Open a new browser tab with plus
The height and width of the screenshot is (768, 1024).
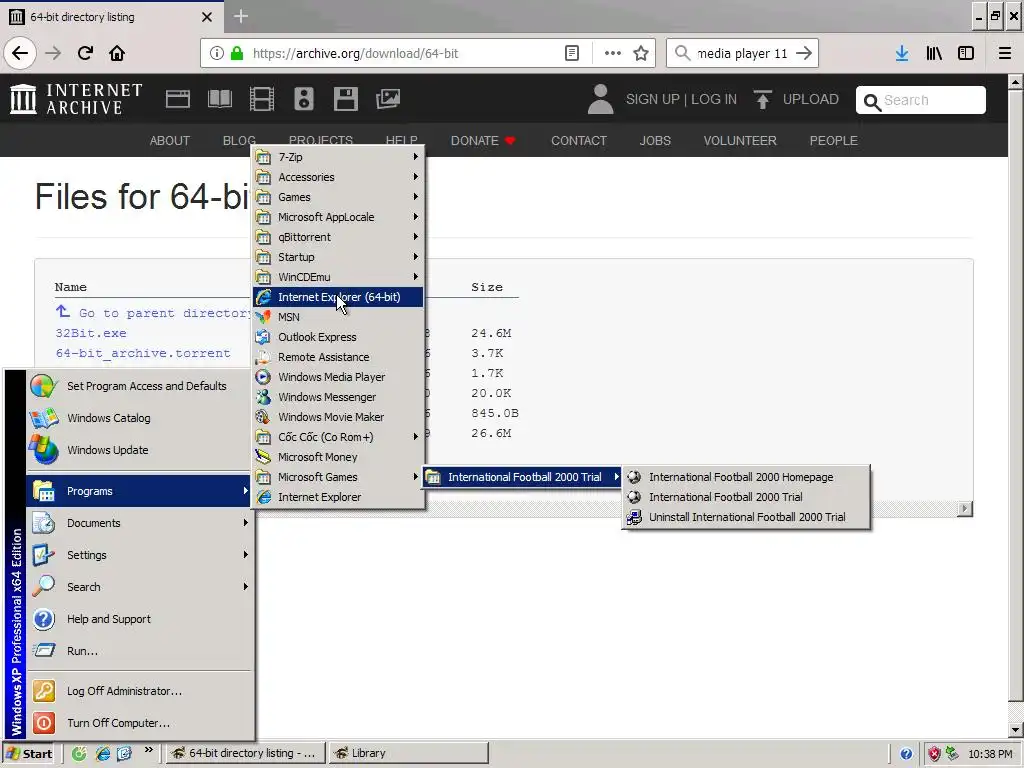coord(241,16)
